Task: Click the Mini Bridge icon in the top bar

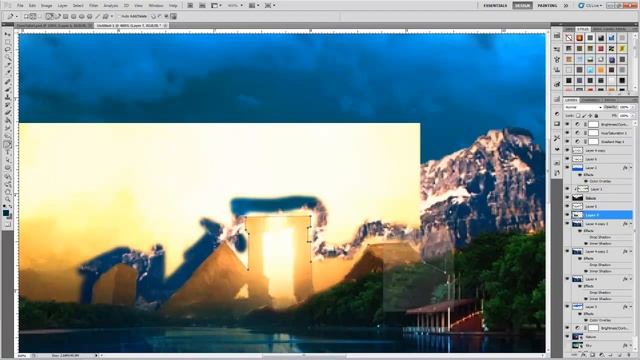Action: (x=202, y=5)
